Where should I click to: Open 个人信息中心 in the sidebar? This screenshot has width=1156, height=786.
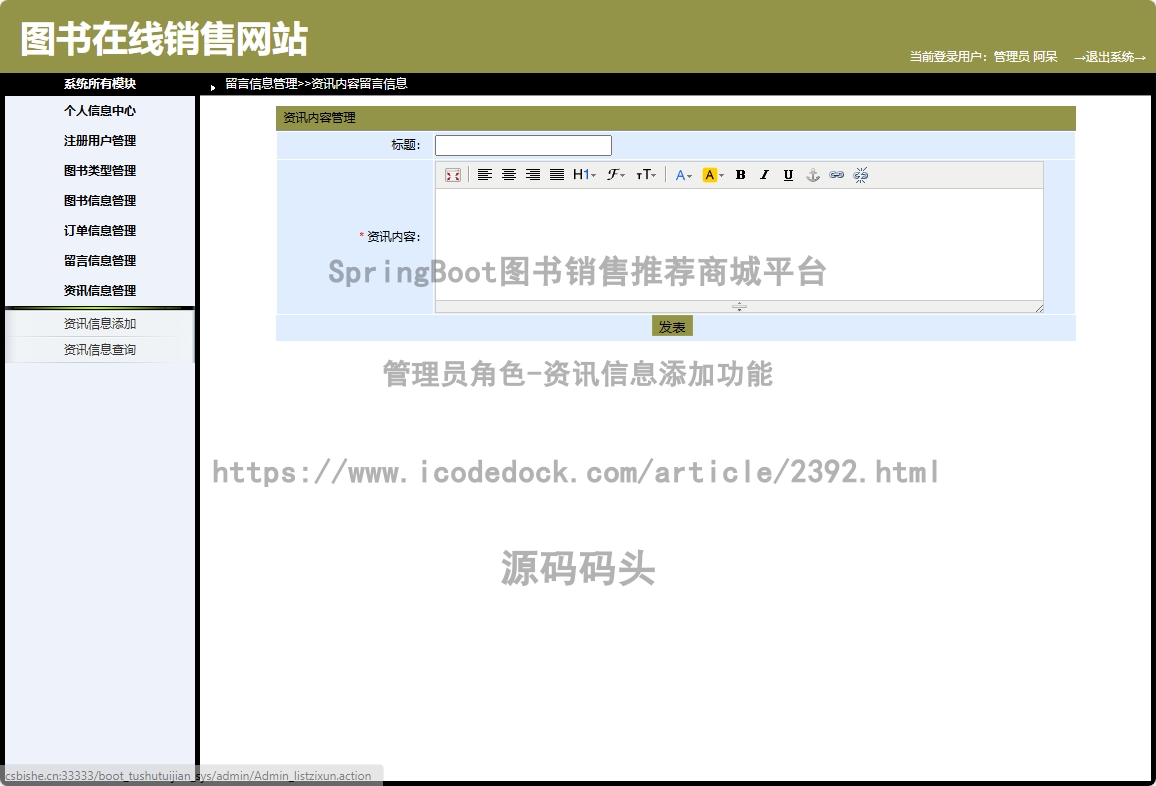(100, 111)
